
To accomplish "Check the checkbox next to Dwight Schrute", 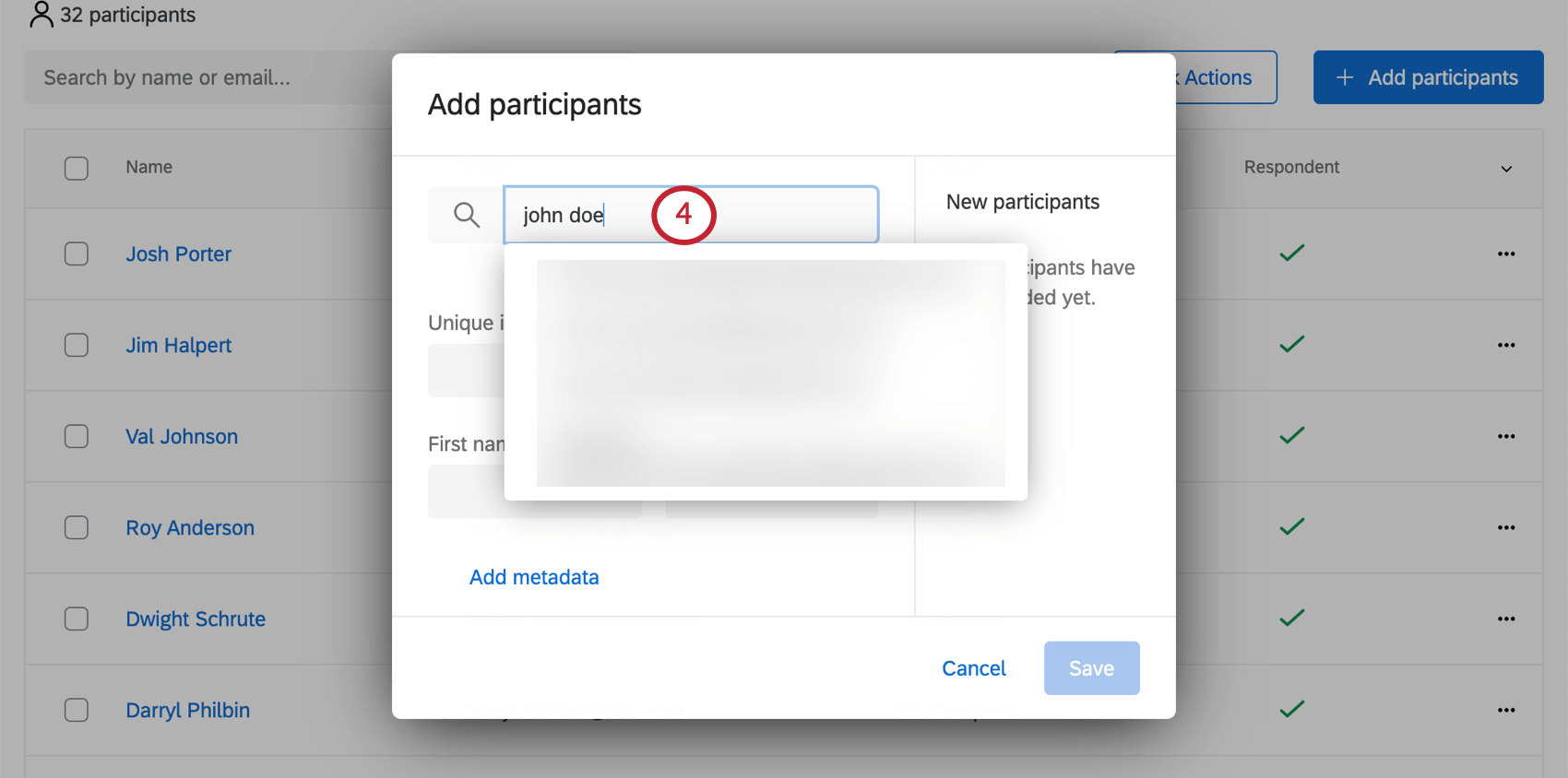I will click(77, 619).
